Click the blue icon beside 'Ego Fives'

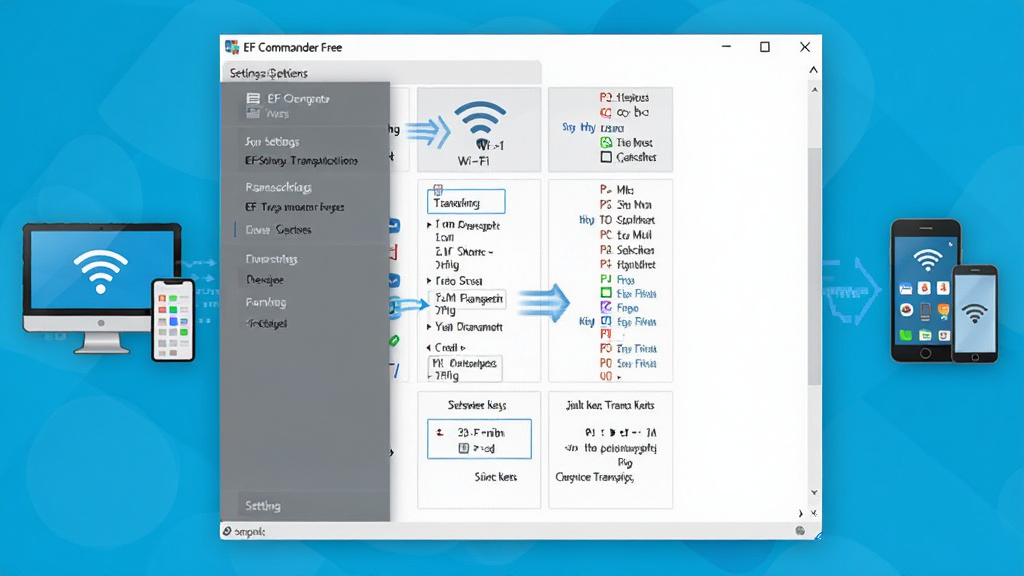[606, 321]
